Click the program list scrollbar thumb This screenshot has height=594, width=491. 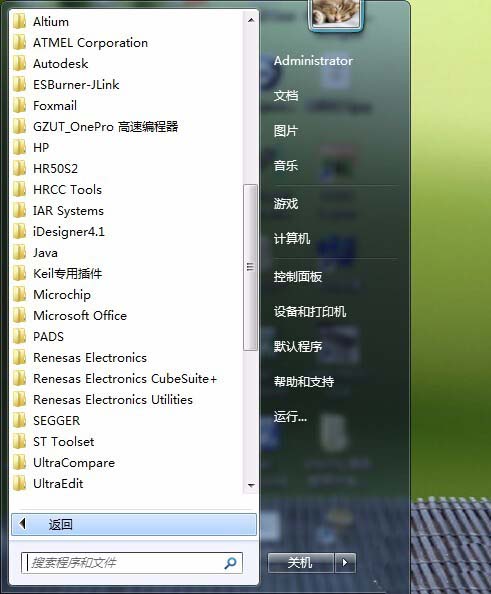(250, 267)
